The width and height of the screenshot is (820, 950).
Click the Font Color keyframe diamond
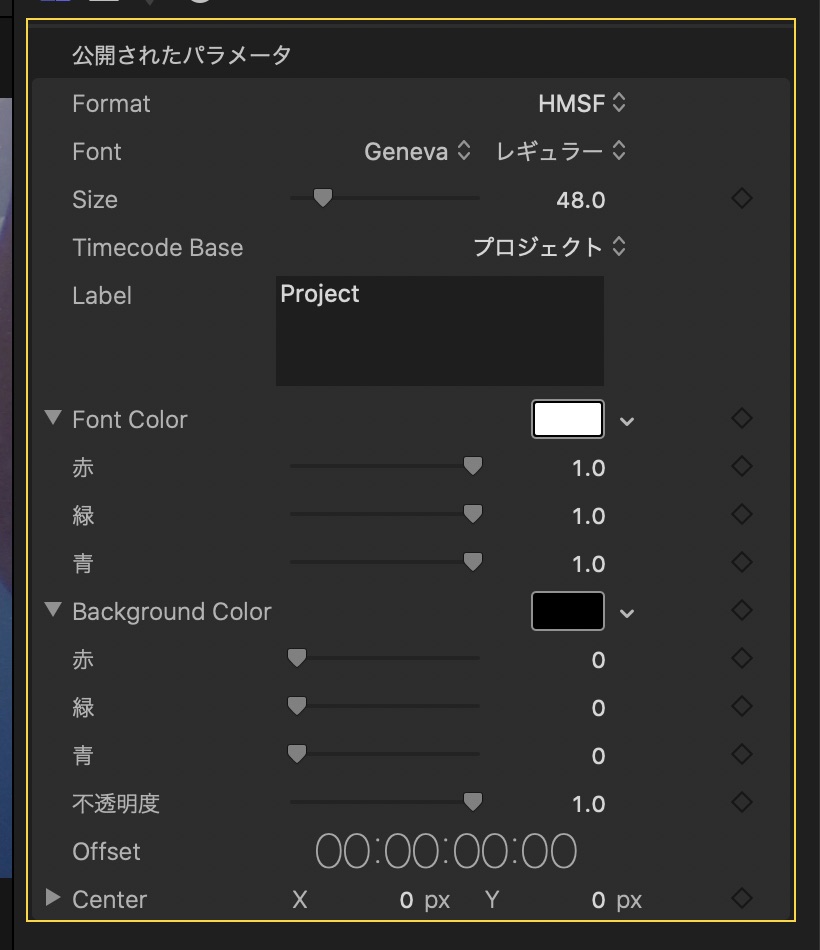tap(741, 419)
